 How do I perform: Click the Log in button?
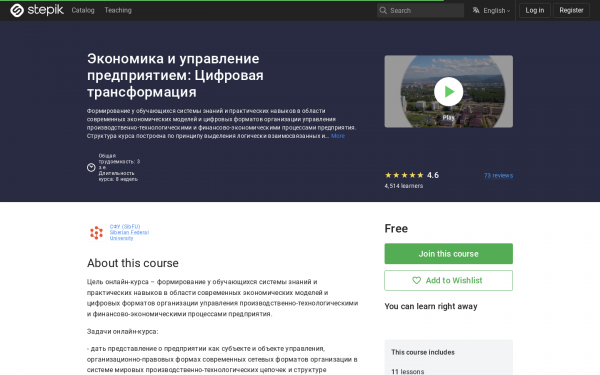point(535,10)
